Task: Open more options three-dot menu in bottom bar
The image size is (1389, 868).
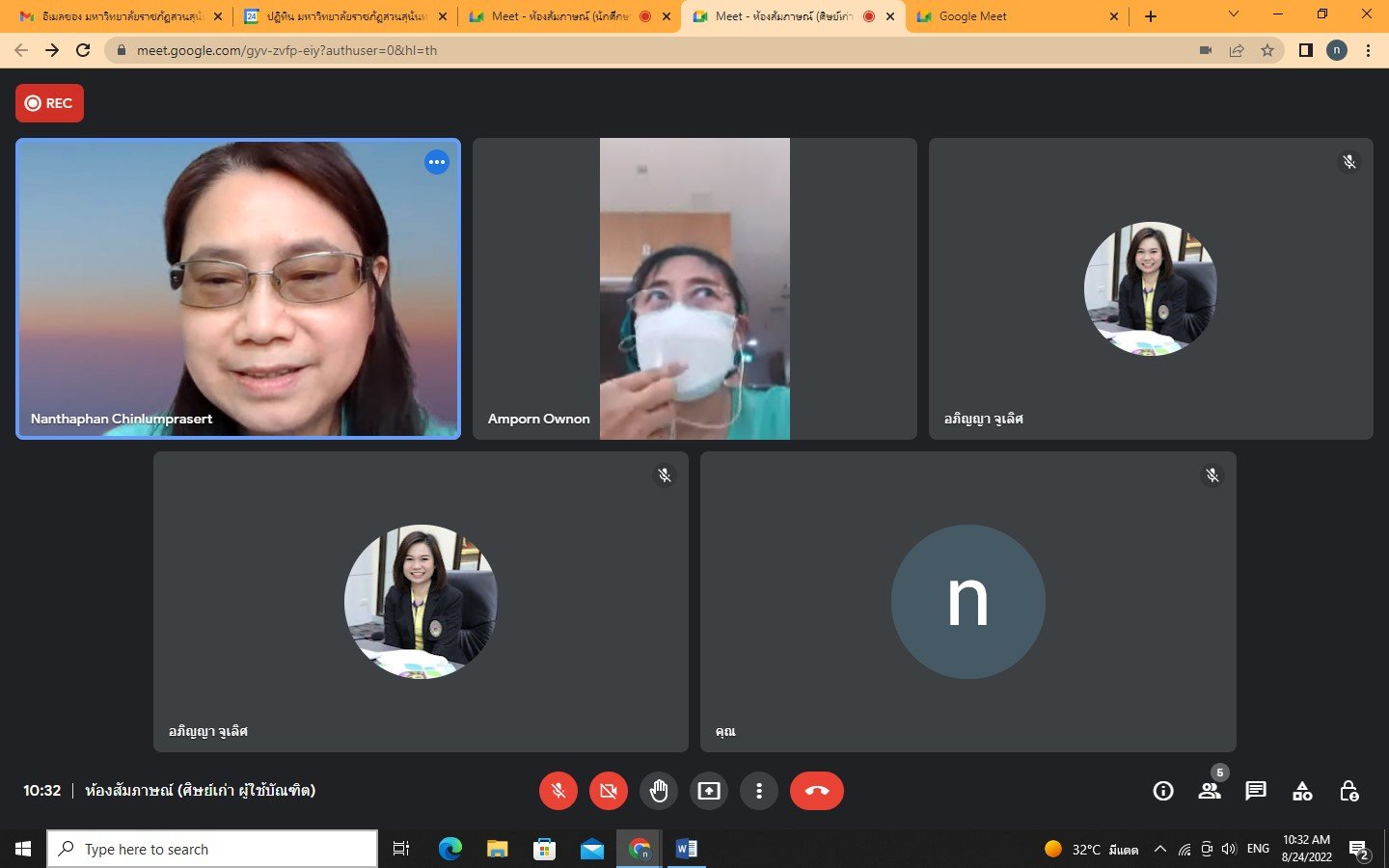Action: pyautogui.click(x=759, y=791)
